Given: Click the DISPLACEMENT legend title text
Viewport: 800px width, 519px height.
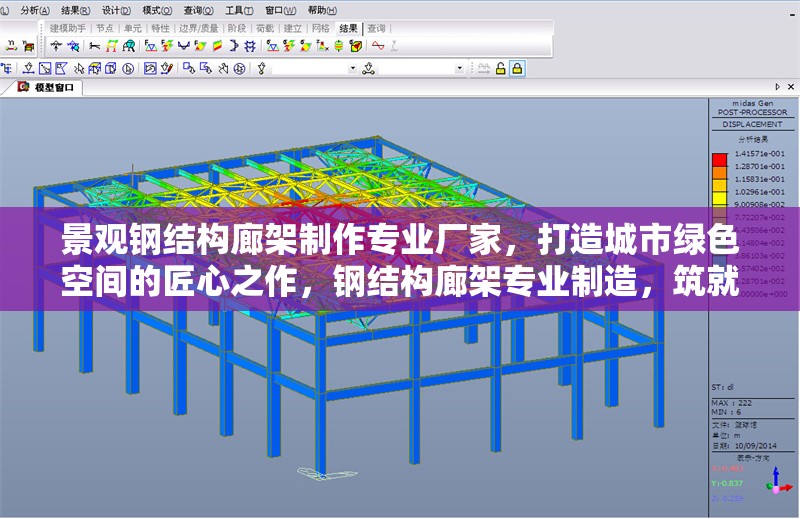Looking at the screenshot, I should coord(752,124).
